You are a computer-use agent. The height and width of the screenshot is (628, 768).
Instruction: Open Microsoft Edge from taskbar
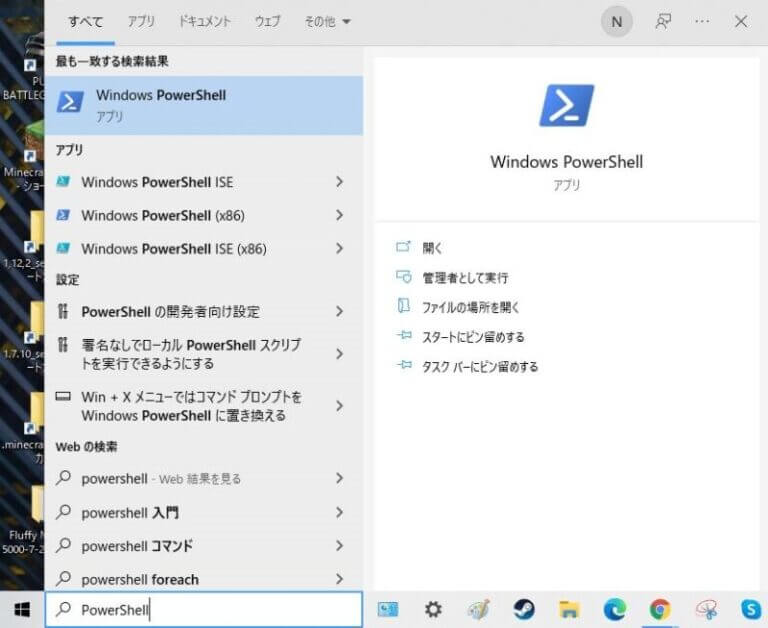click(x=615, y=610)
